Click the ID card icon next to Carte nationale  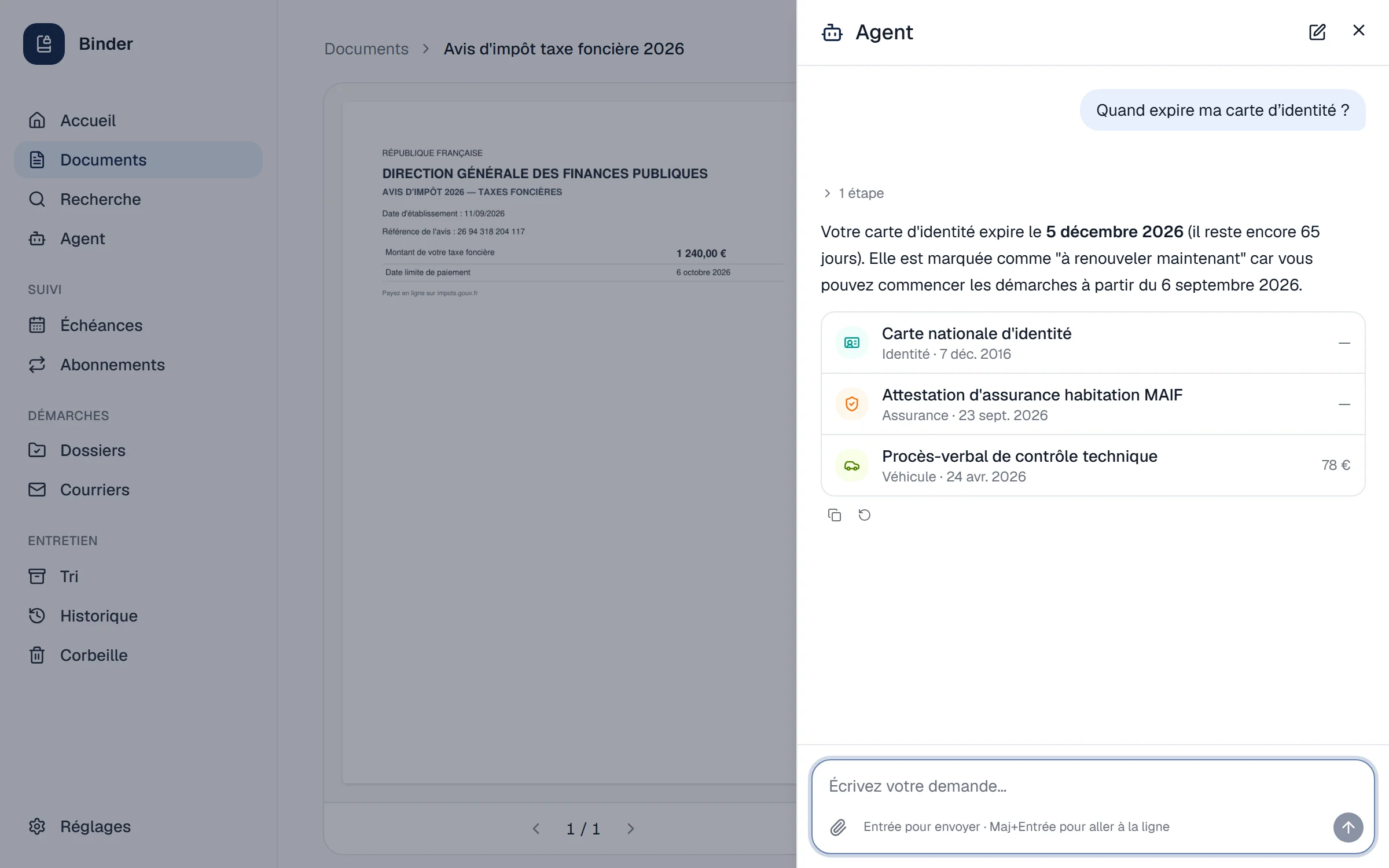852,343
